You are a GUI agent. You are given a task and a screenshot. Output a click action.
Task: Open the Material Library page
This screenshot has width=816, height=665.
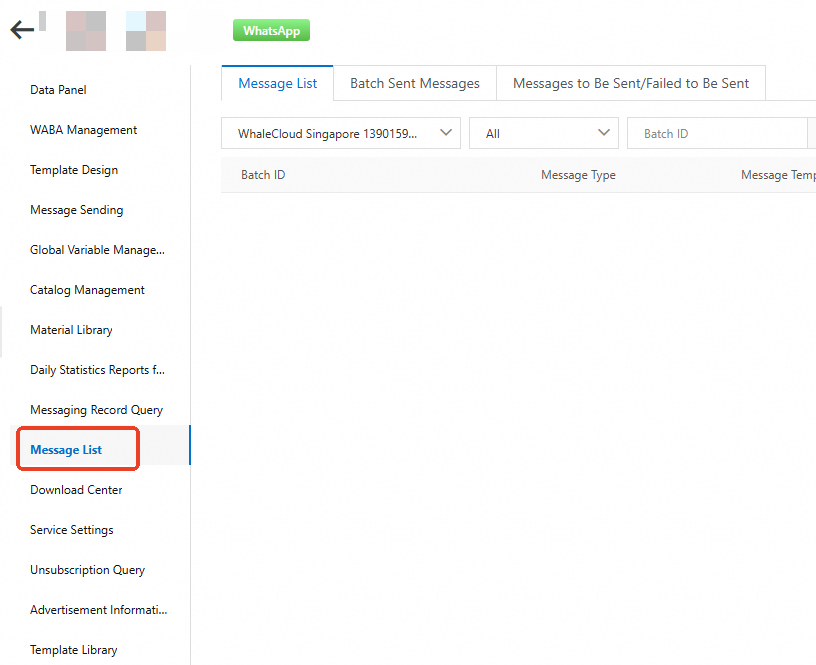point(71,330)
